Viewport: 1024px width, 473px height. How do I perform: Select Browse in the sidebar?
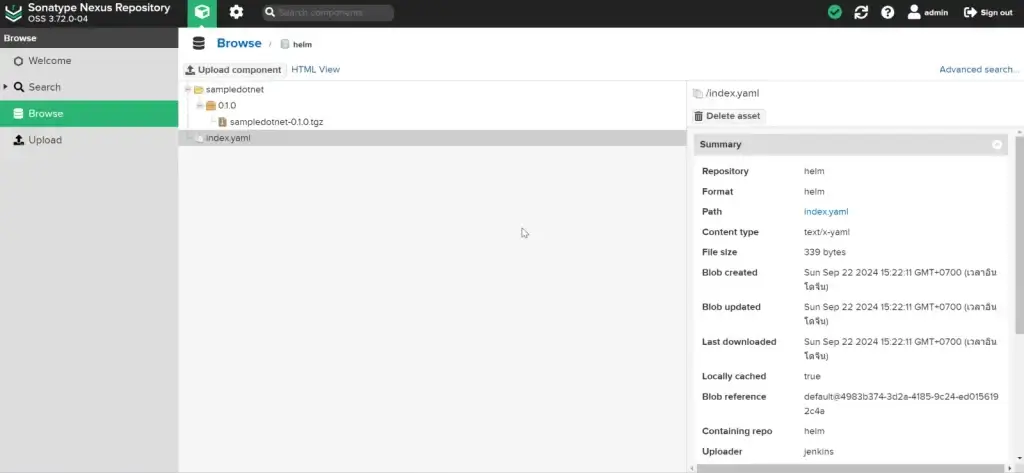point(89,114)
